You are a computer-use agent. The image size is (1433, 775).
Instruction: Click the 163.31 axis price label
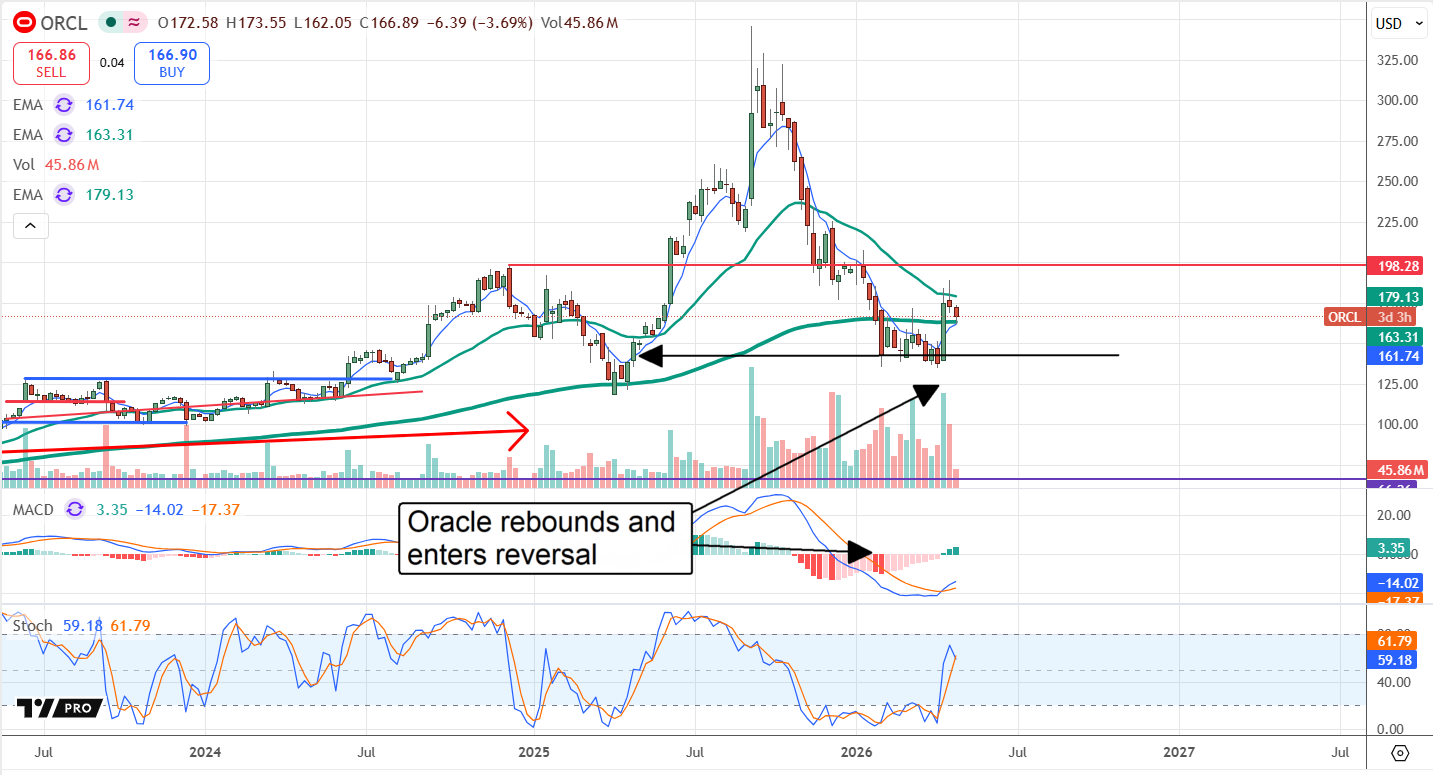tap(1395, 337)
